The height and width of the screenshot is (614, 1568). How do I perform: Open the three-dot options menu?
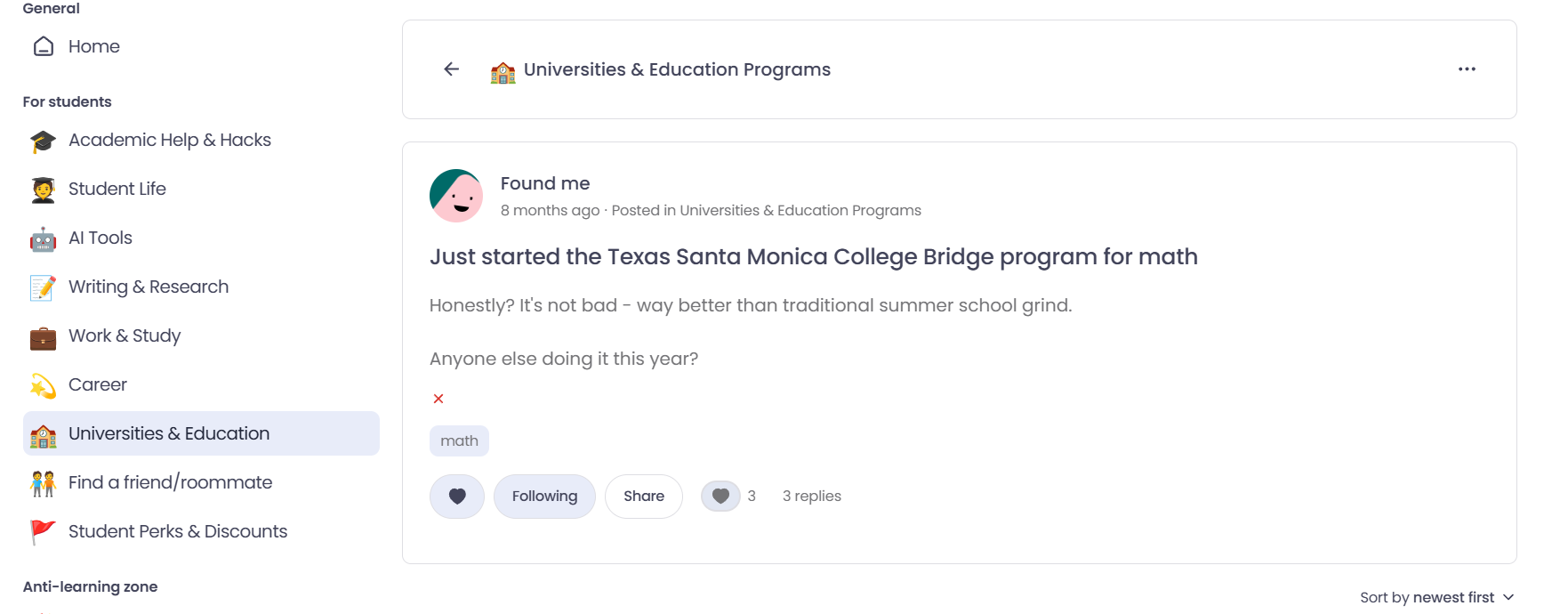click(x=1467, y=69)
